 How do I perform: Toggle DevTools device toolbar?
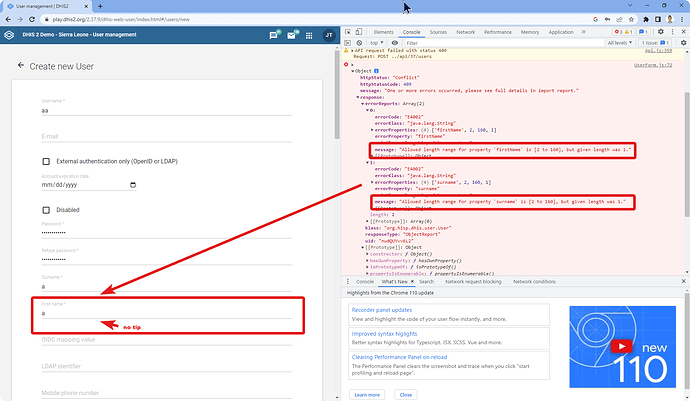[x=359, y=32]
